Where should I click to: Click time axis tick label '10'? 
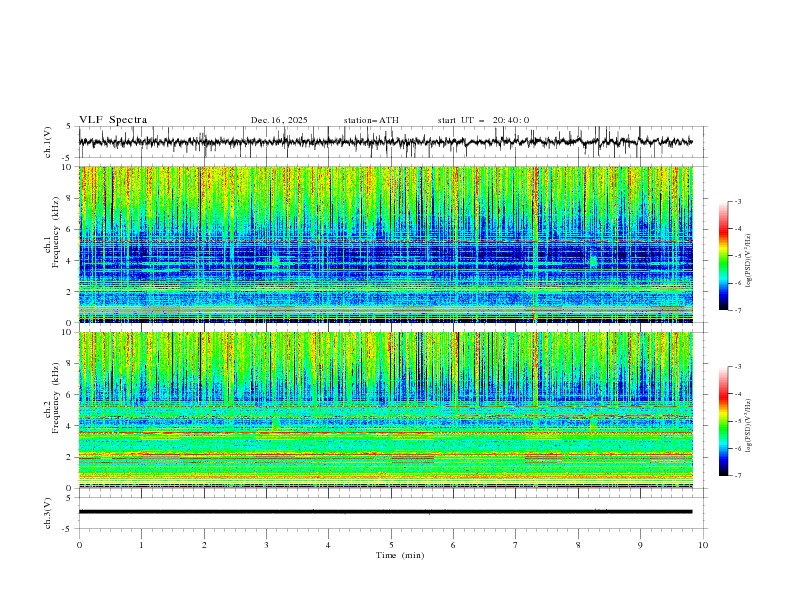(703, 545)
